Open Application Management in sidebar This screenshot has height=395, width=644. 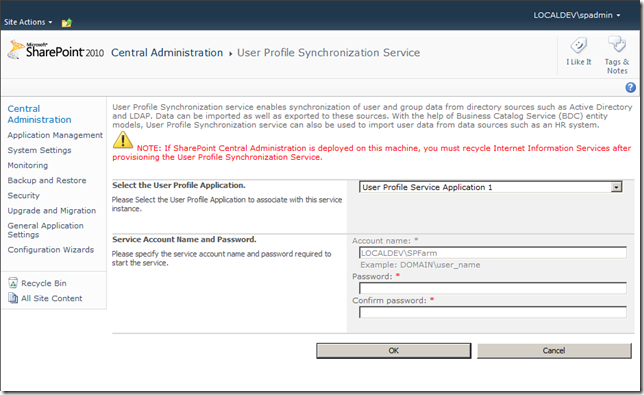click(x=55, y=135)
